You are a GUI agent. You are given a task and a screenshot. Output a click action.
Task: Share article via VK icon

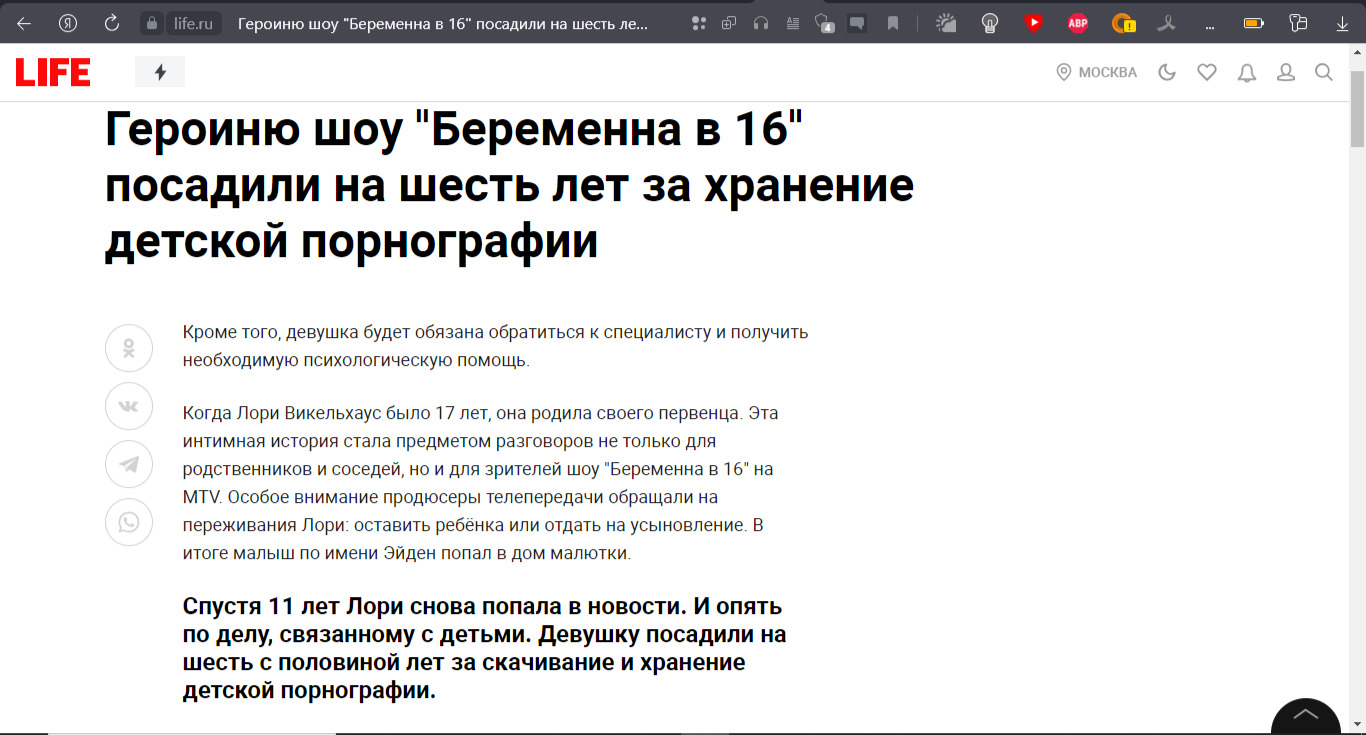coord(129,406)
